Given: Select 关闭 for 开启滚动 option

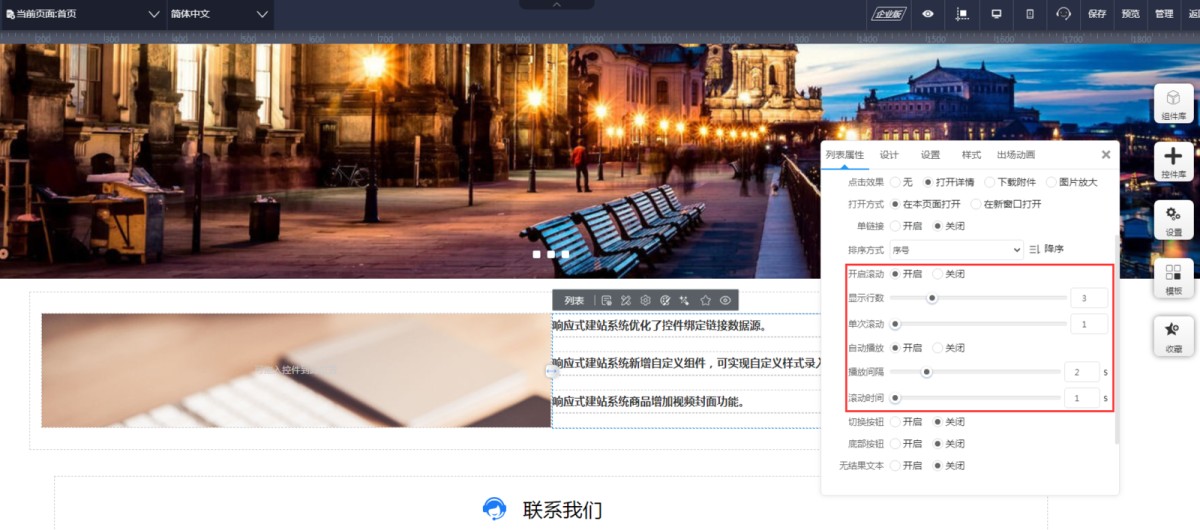Looking at the screenshot, I should [938, 274].
